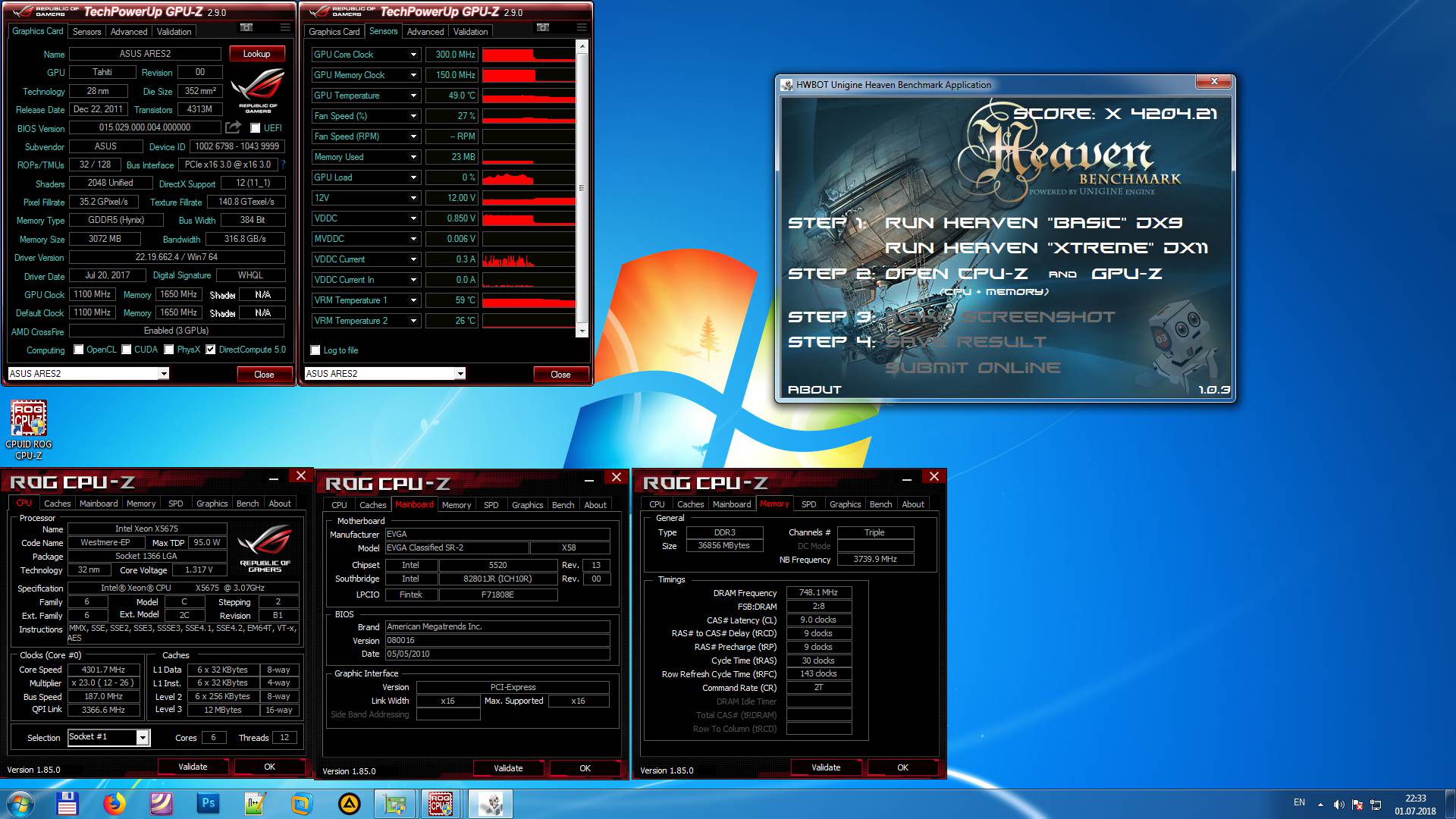Click the action center flag tray icon
Viewport: 1456px width, 819px height.
click(1357, 805)
